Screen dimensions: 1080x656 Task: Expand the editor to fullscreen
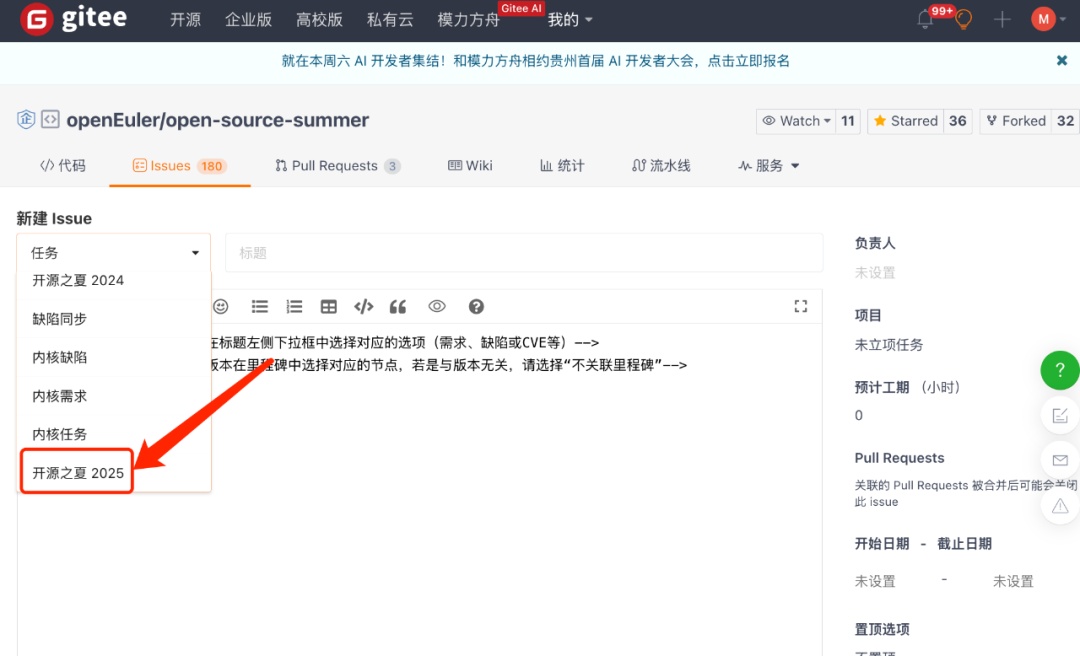(x=800, y=306)
